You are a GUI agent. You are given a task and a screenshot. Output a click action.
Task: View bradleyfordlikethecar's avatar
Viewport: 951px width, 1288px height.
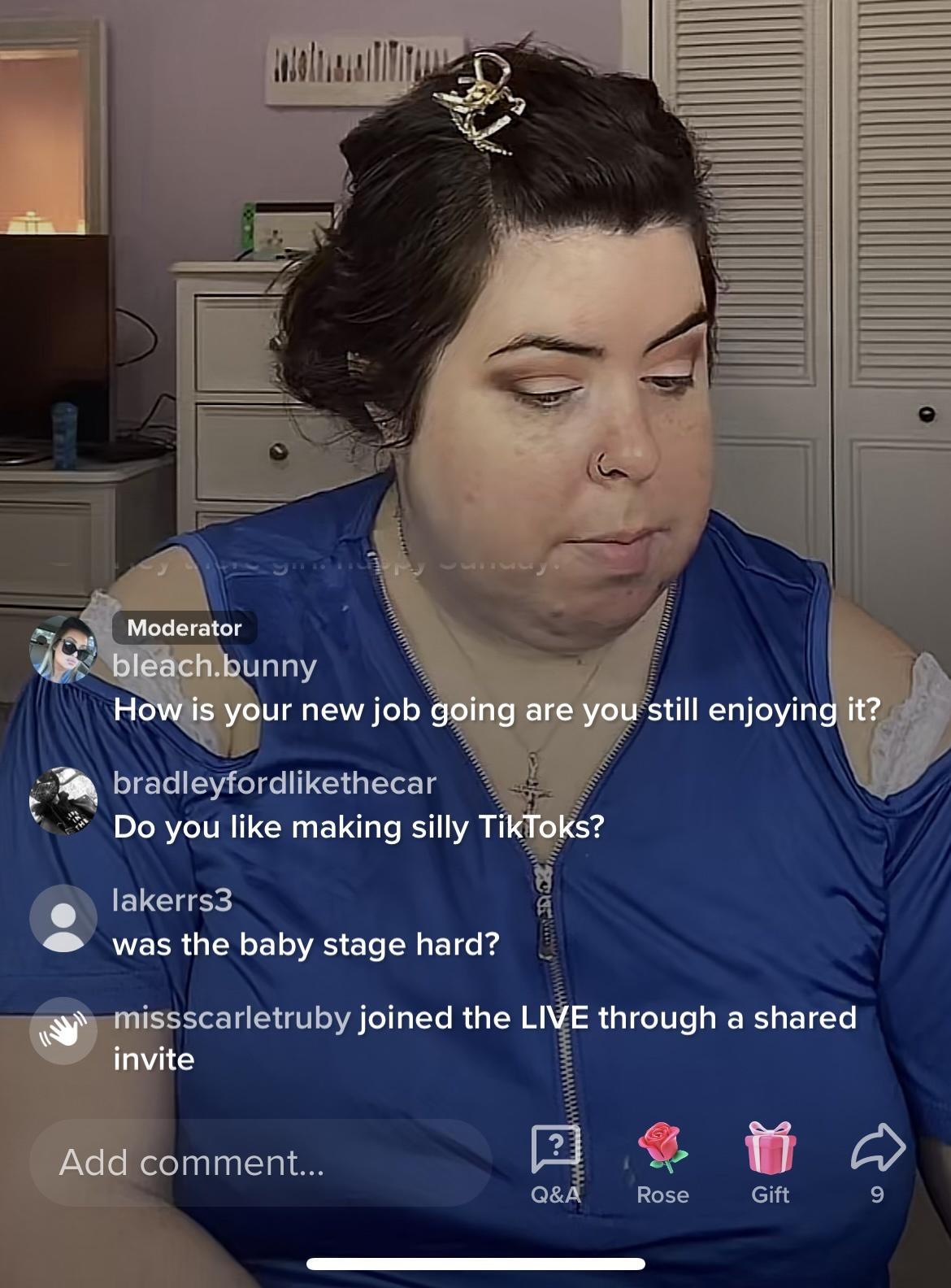[63, 800]
